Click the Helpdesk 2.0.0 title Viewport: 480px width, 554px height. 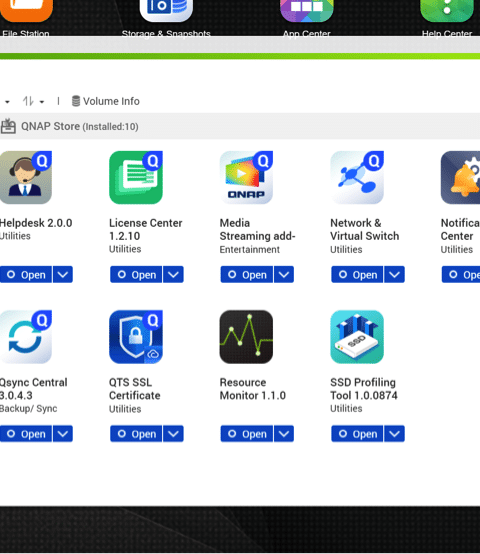(36, 223)
